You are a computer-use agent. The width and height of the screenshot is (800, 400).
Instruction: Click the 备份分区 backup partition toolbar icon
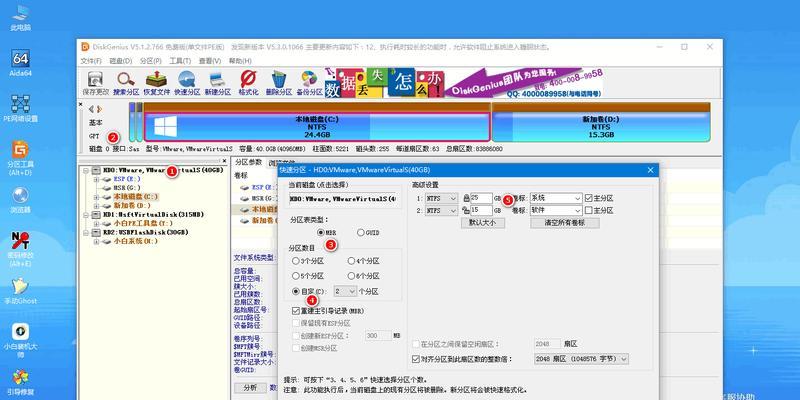[x=309, y=83]
